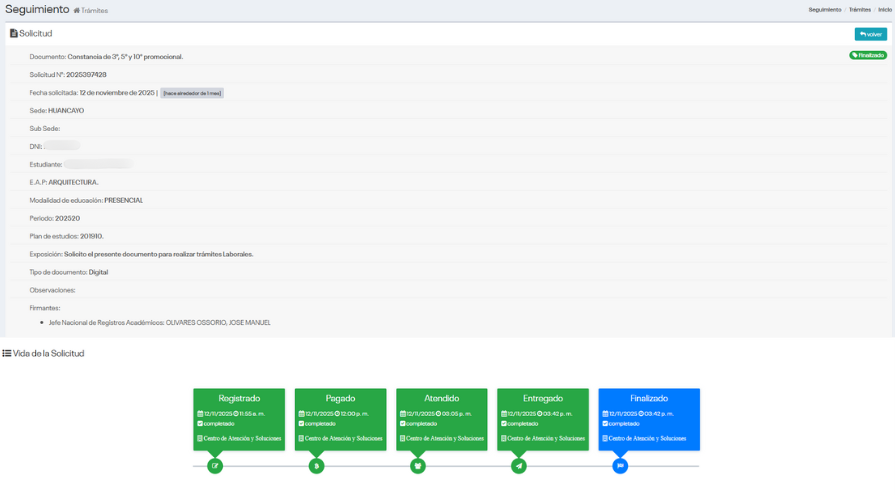
Task: Click the calendar icon in the Registrado card
Action: pyautogui.click(x=200, y=413)
